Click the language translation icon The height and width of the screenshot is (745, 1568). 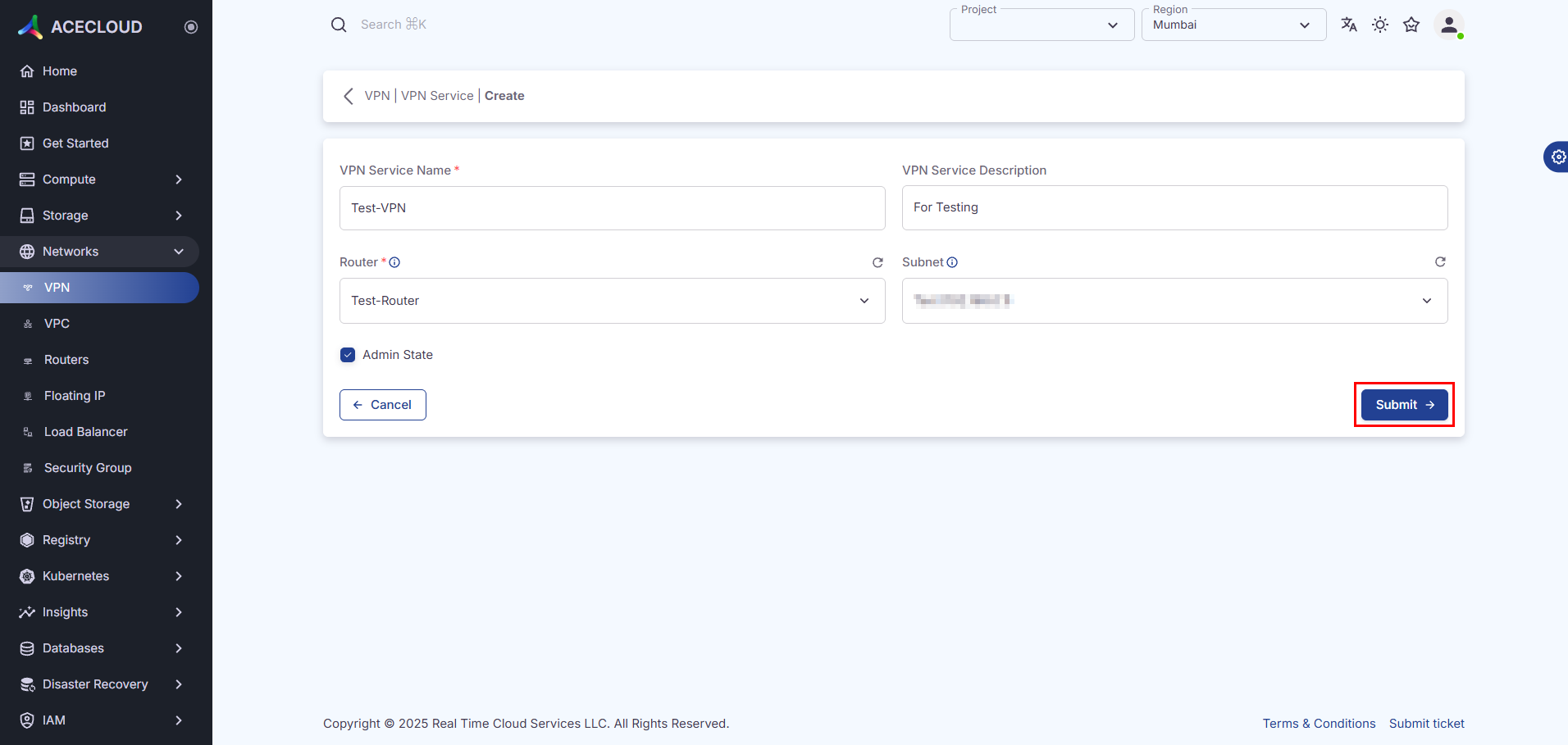1348,25
